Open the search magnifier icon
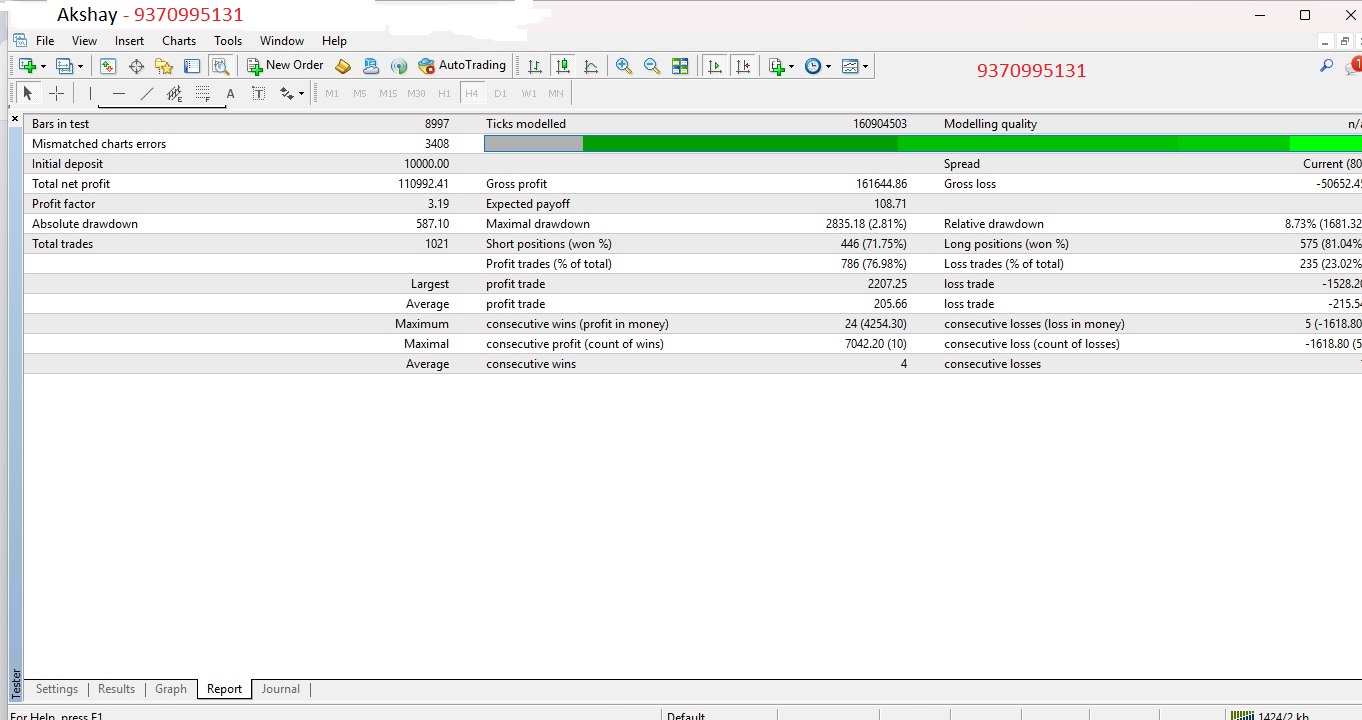The width and height of the screenshot is (1362, 720). coord(1327,66)
